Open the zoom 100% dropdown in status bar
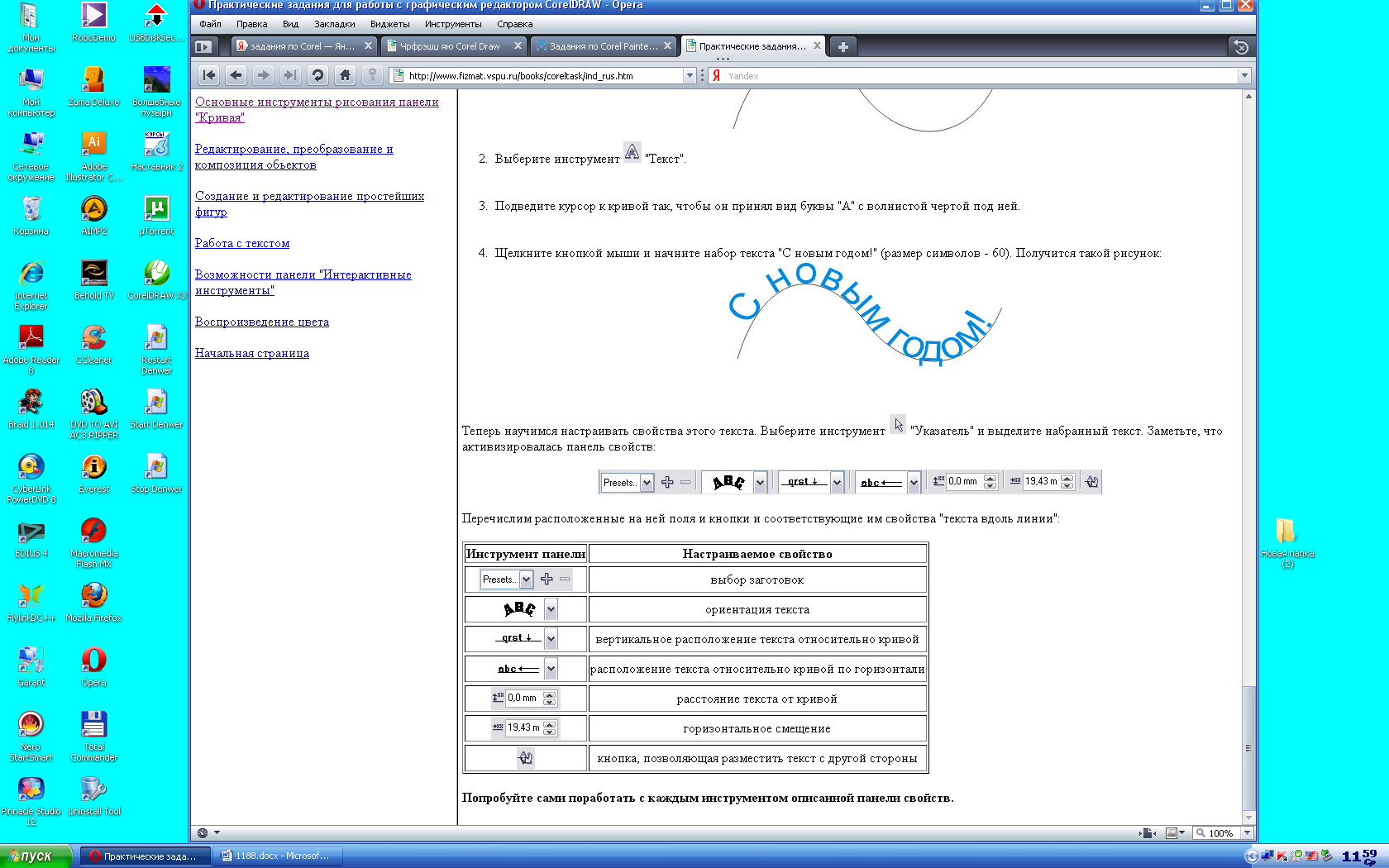The height and width of the screenshot is (868, 1389). coord(1247,832)
